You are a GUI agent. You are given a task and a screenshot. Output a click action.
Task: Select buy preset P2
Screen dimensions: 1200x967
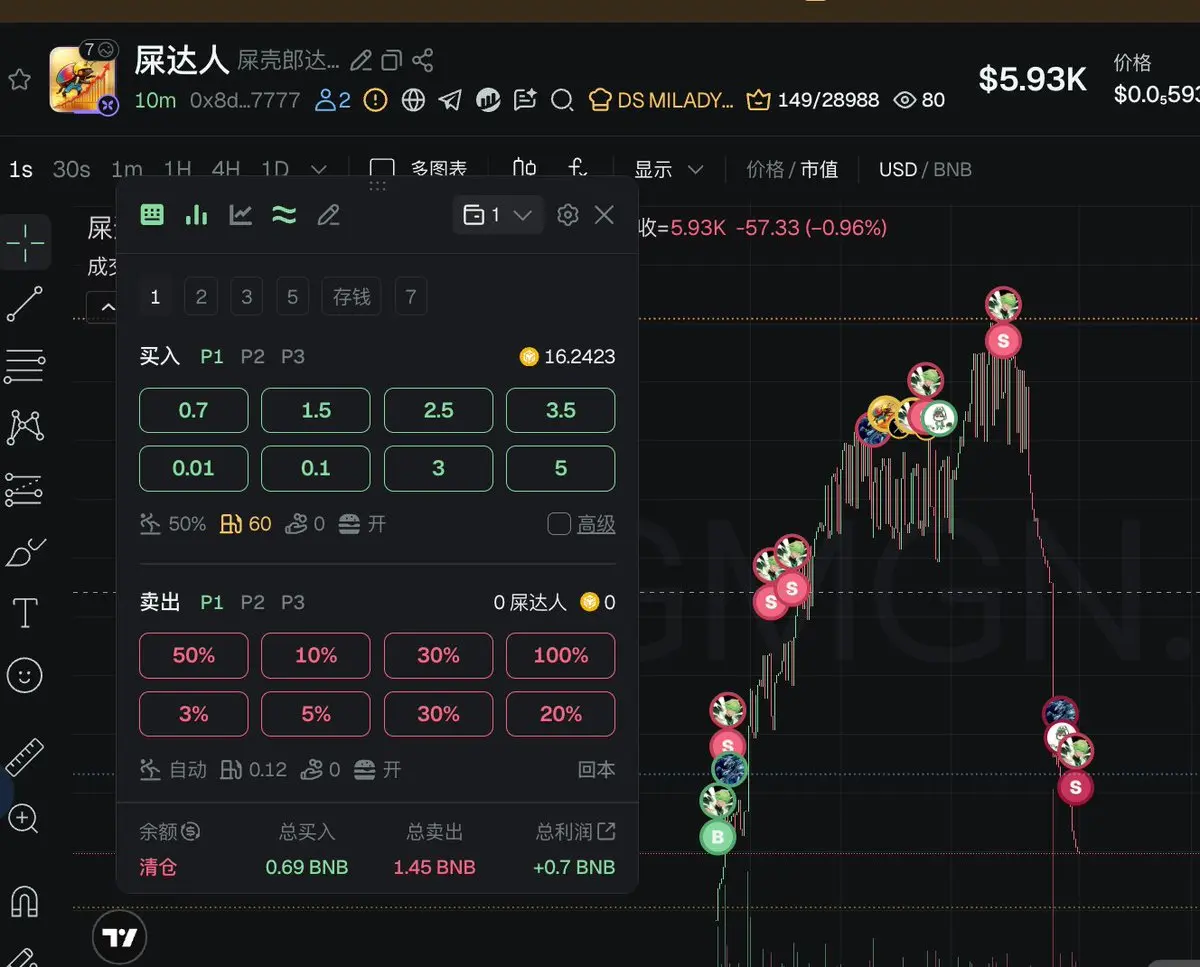pos(252,357)
